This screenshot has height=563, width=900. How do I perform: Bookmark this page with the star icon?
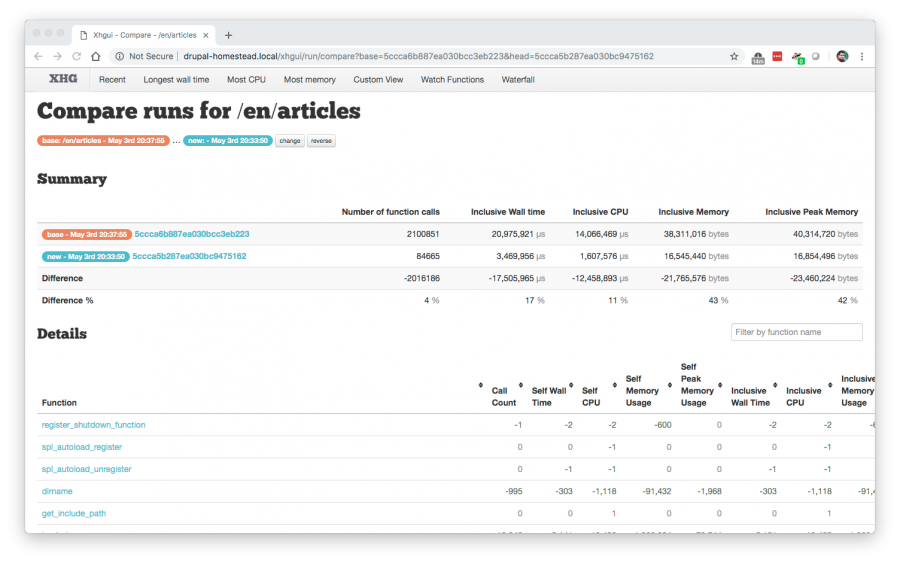tap(734, 56)
